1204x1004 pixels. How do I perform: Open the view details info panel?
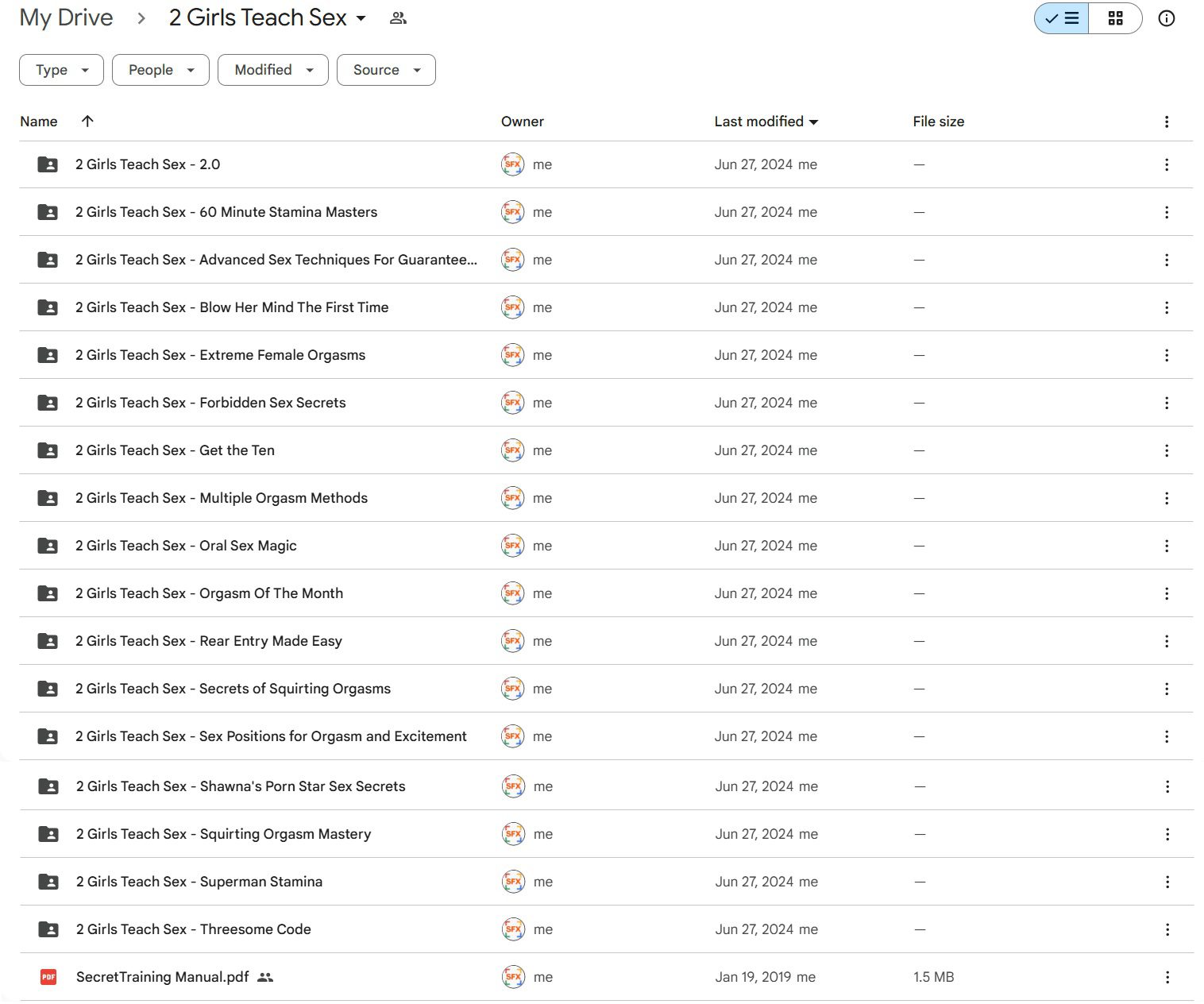1167,18
